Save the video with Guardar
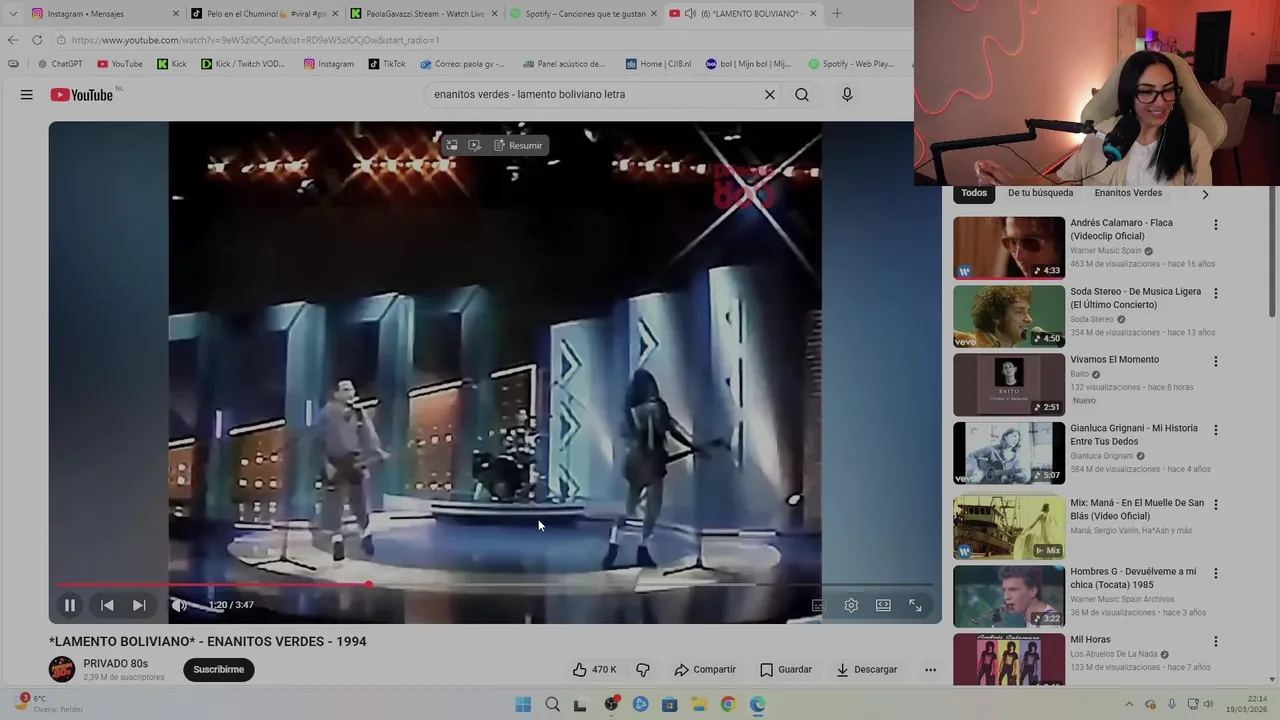 [786, 669]
